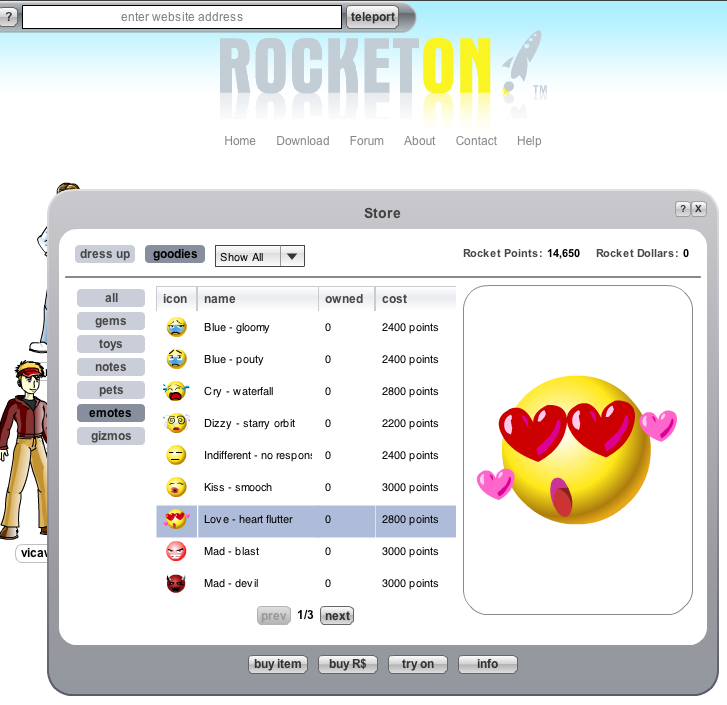Filter store by pets category
The image size is (727, 705).
(111, 390)
